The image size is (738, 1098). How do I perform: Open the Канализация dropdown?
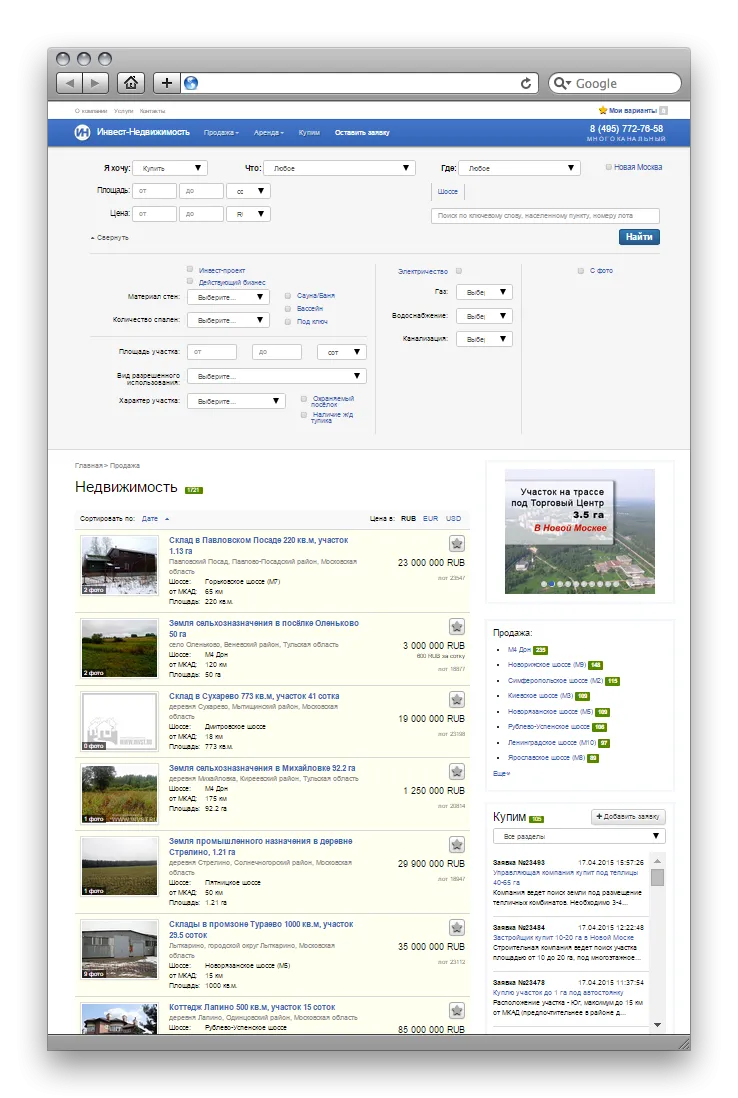pos(485,339)
